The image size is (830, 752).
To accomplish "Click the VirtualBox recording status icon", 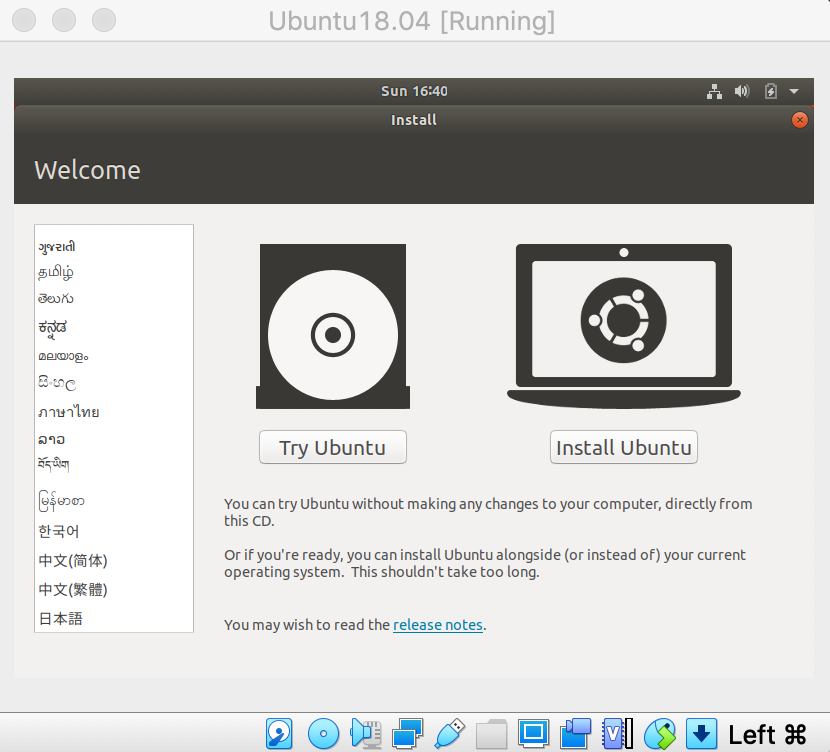I will coord(575,734).
